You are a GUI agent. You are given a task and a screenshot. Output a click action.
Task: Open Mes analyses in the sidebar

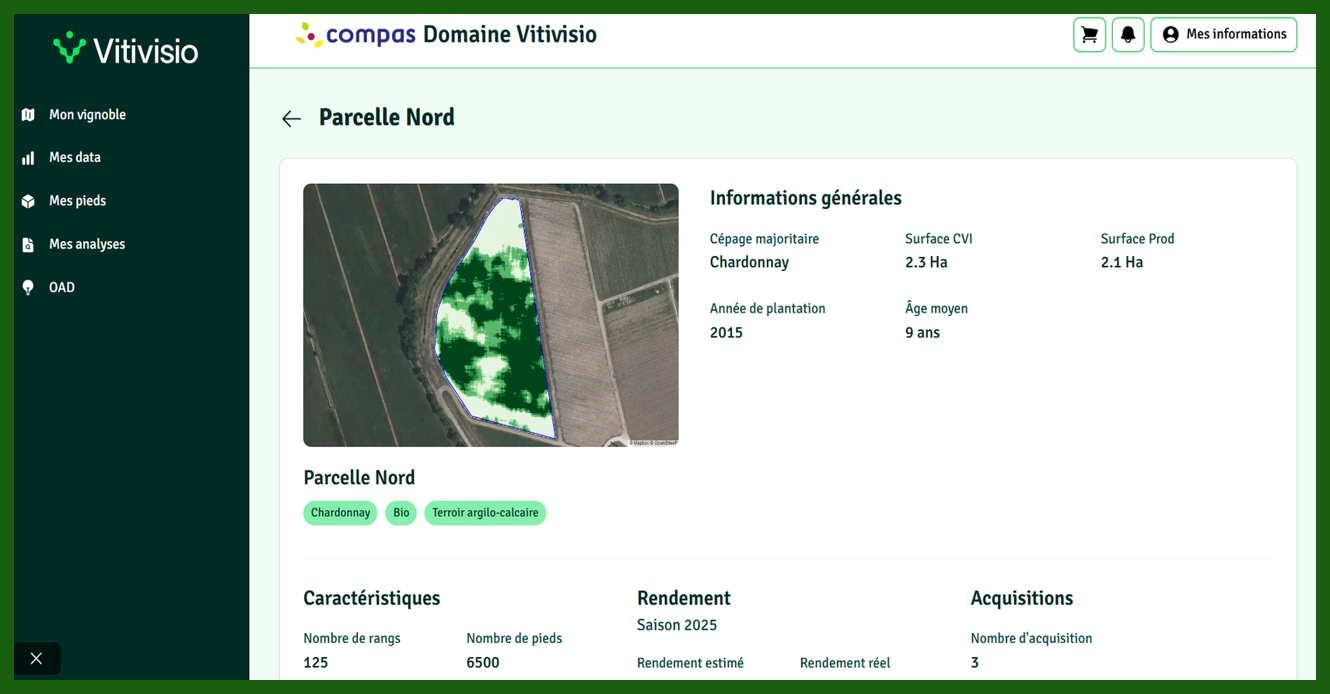tap(87, 244)
